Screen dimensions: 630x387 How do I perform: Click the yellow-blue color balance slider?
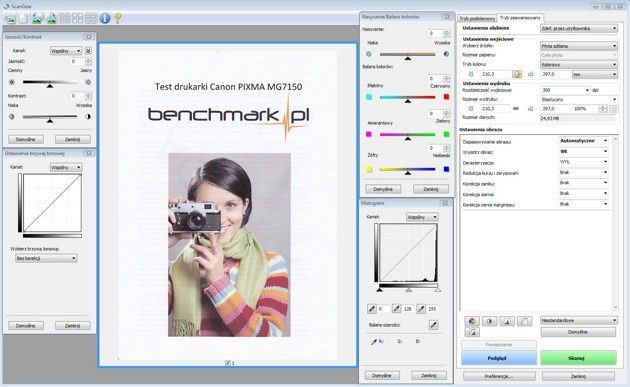[x=407, y=170]
